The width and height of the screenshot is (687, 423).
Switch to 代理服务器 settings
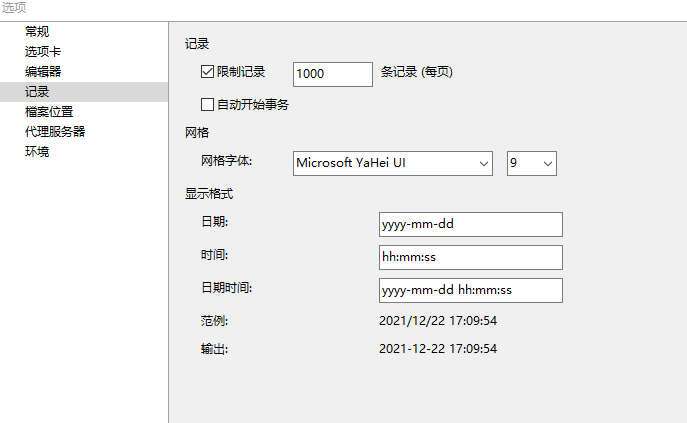coord(55,132)
